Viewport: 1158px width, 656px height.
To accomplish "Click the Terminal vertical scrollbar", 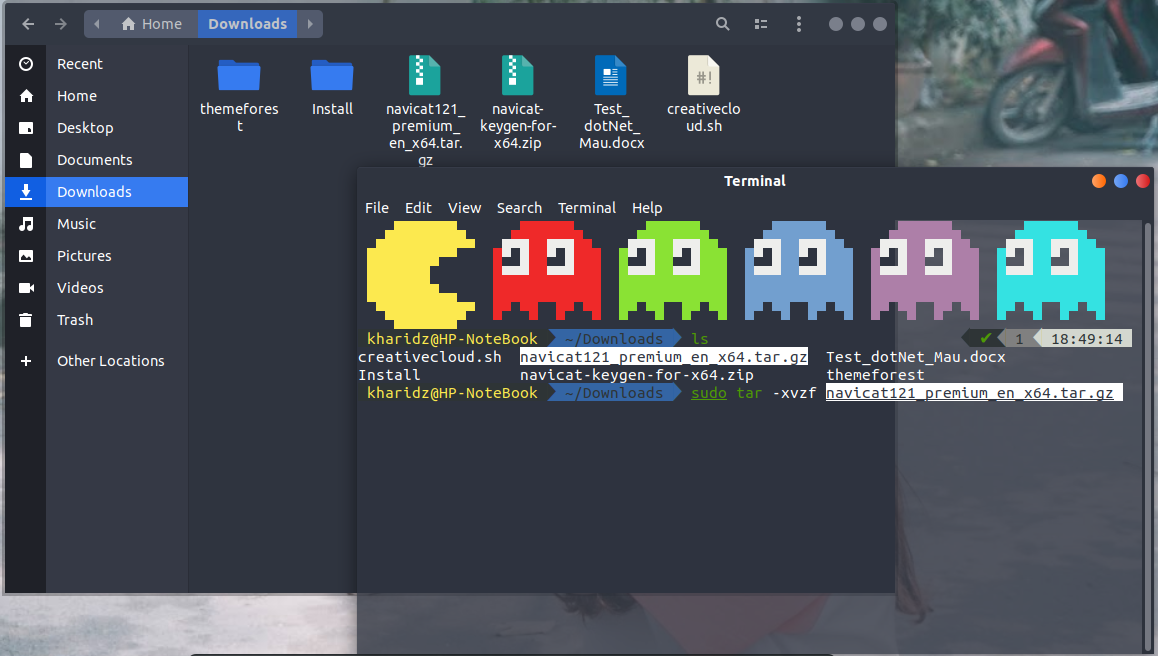I will coord(1148,436).
